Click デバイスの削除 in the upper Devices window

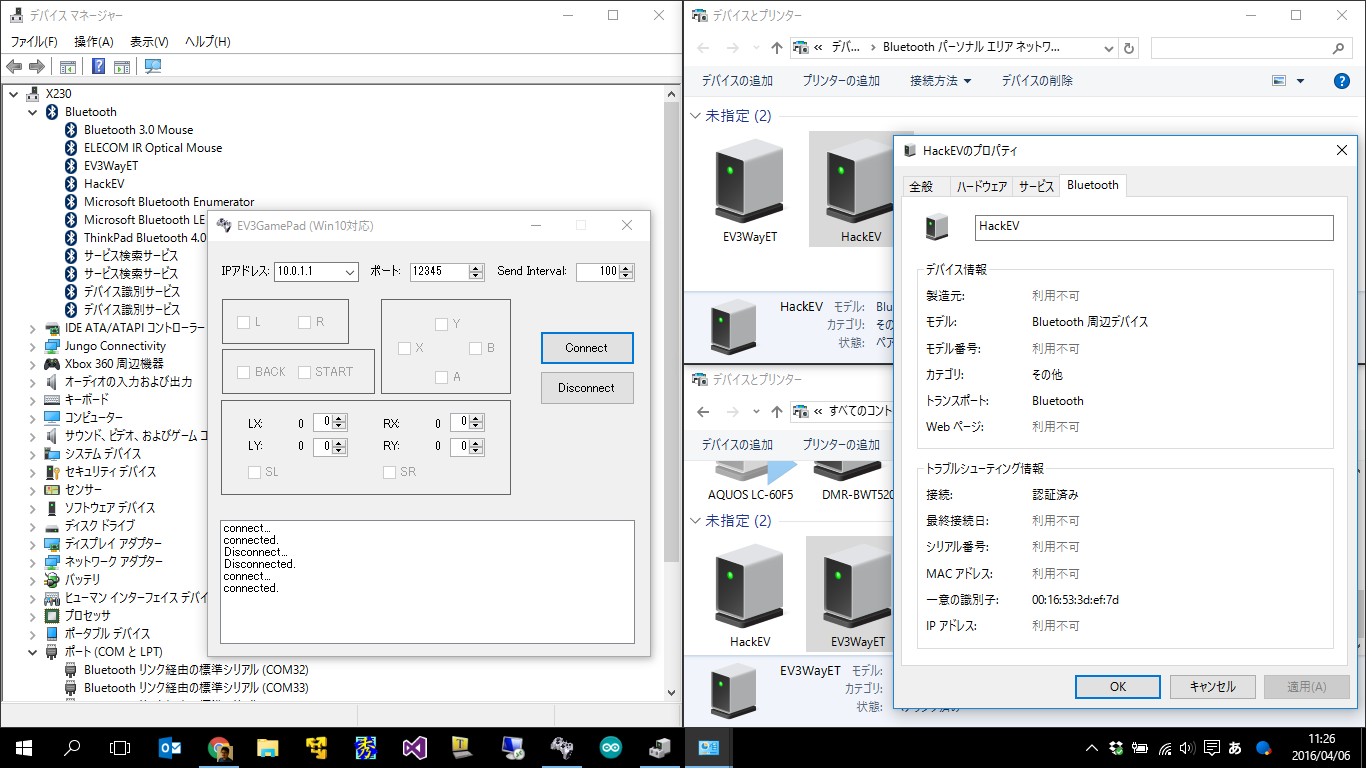(x=1037, y=81)
